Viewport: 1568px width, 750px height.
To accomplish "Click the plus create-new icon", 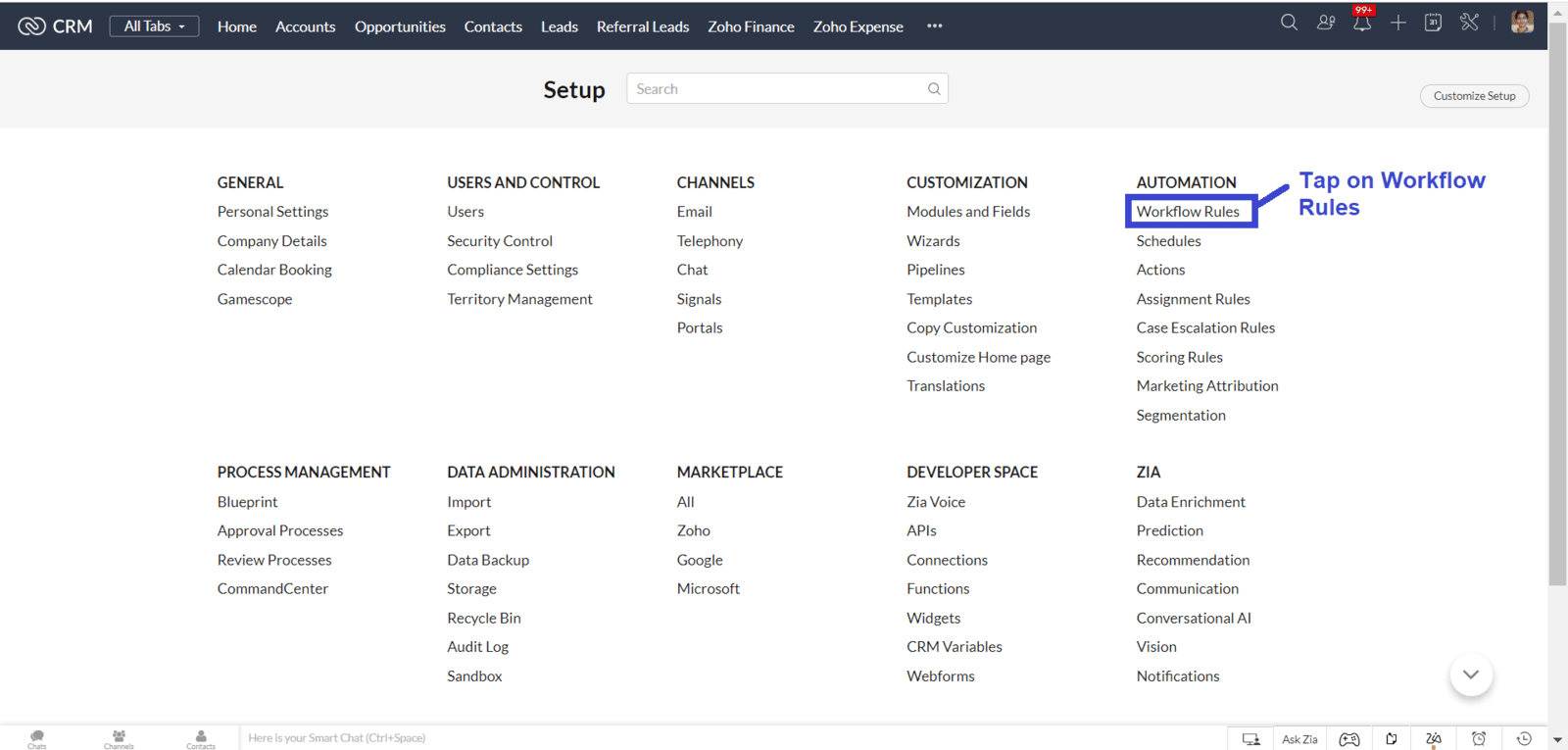I will pyautogui.click(x=1398, y=23).
